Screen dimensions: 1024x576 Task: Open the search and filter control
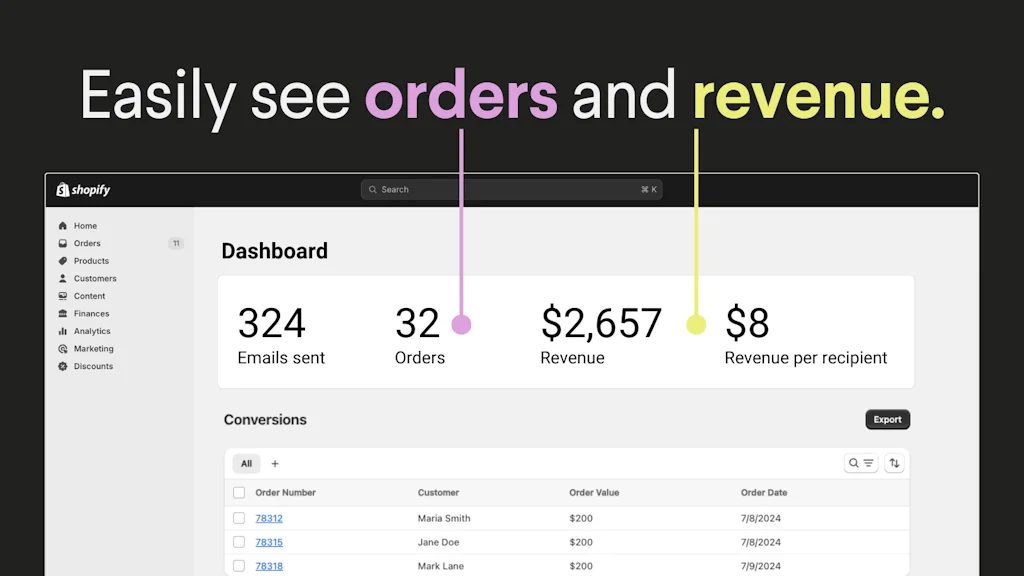(x=860, y=463)
